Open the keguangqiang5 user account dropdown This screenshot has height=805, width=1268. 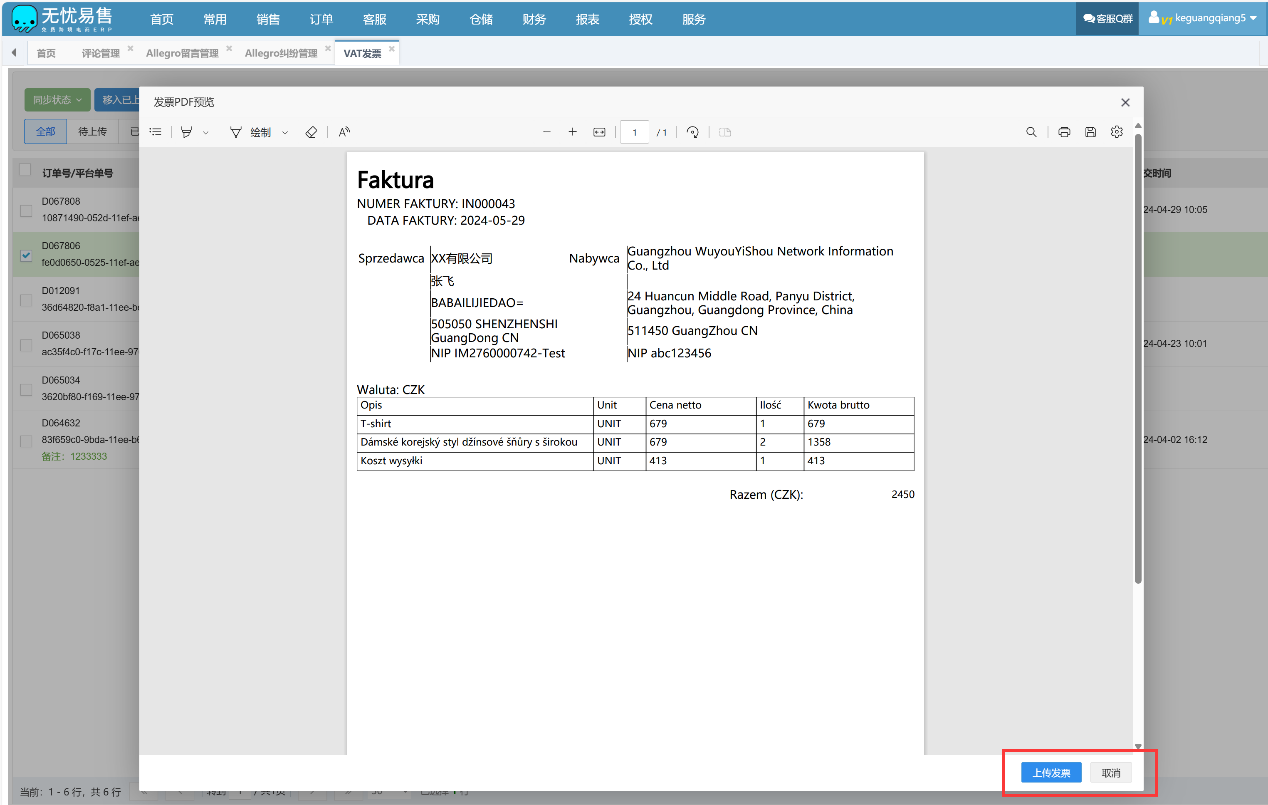(x=1203, y=18)
